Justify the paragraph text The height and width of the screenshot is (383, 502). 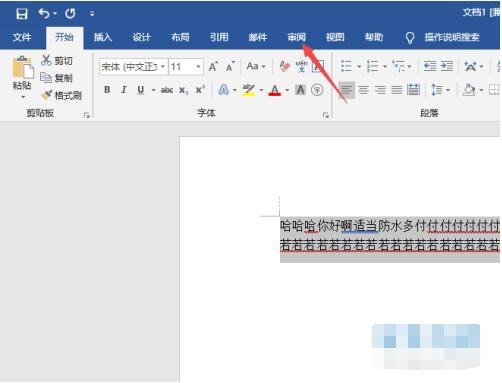click(397, 90)
